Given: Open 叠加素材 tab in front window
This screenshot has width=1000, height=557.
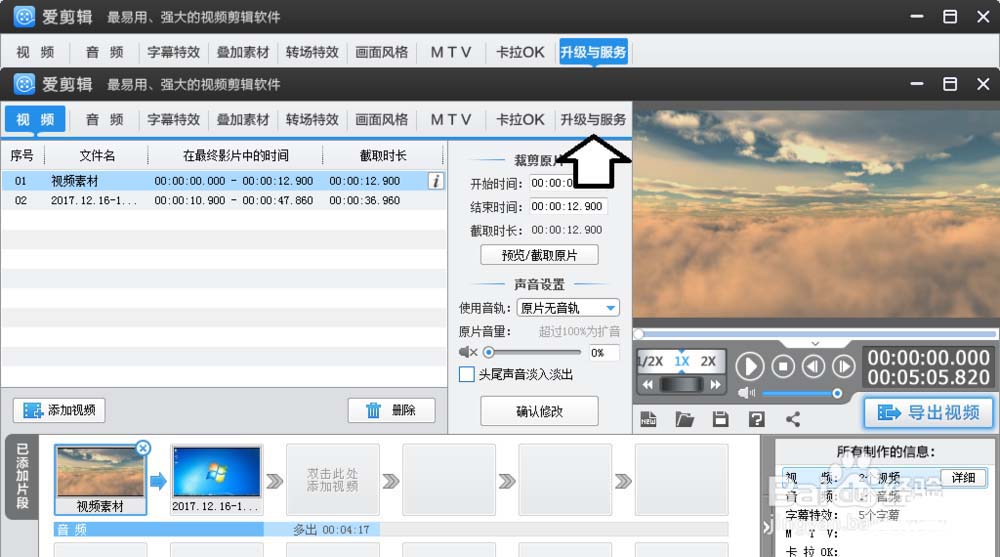Looking at the screenshot, I should tap(243, 119).
